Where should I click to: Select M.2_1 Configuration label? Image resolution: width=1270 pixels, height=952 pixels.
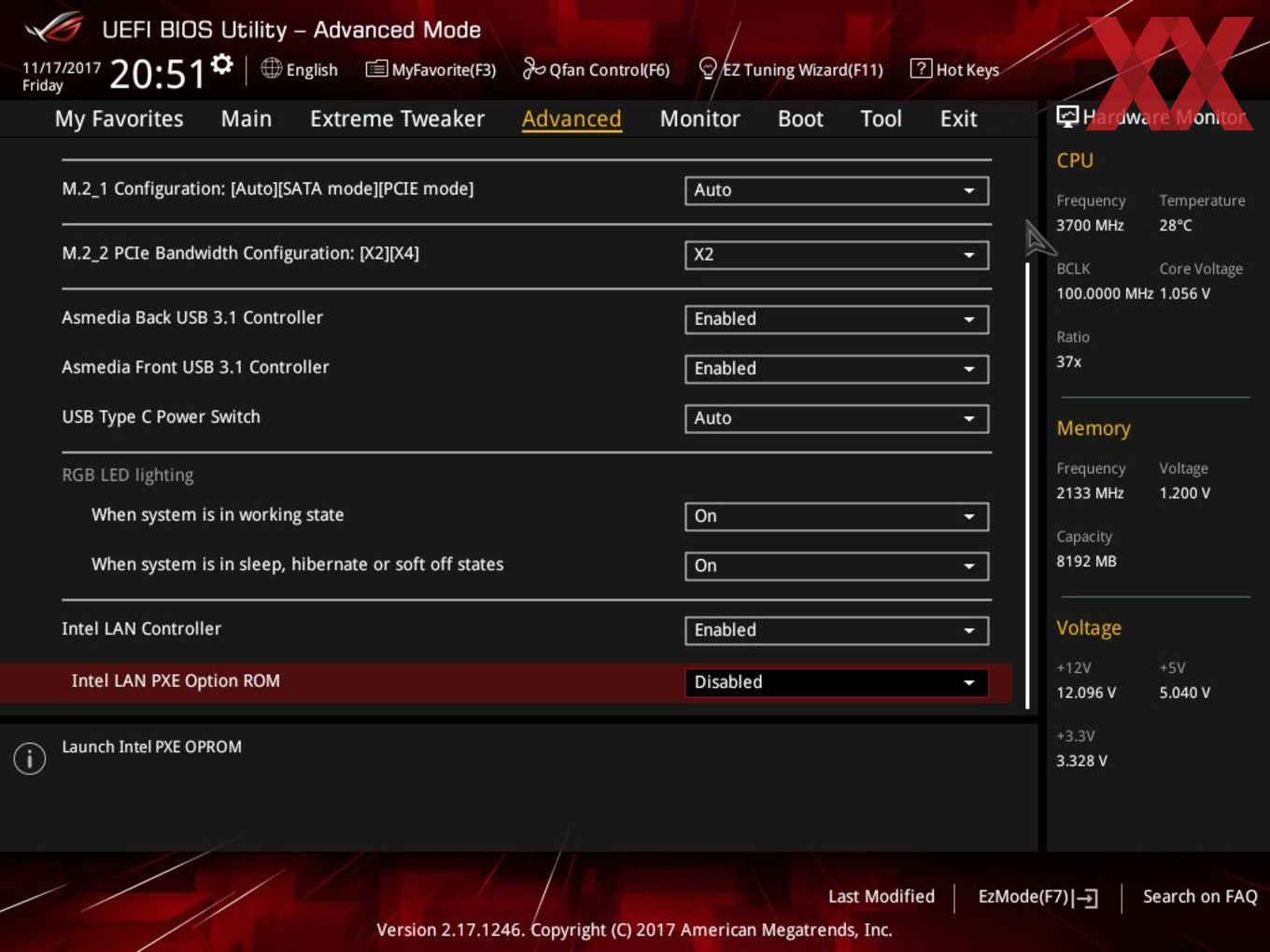click(268, 189)
